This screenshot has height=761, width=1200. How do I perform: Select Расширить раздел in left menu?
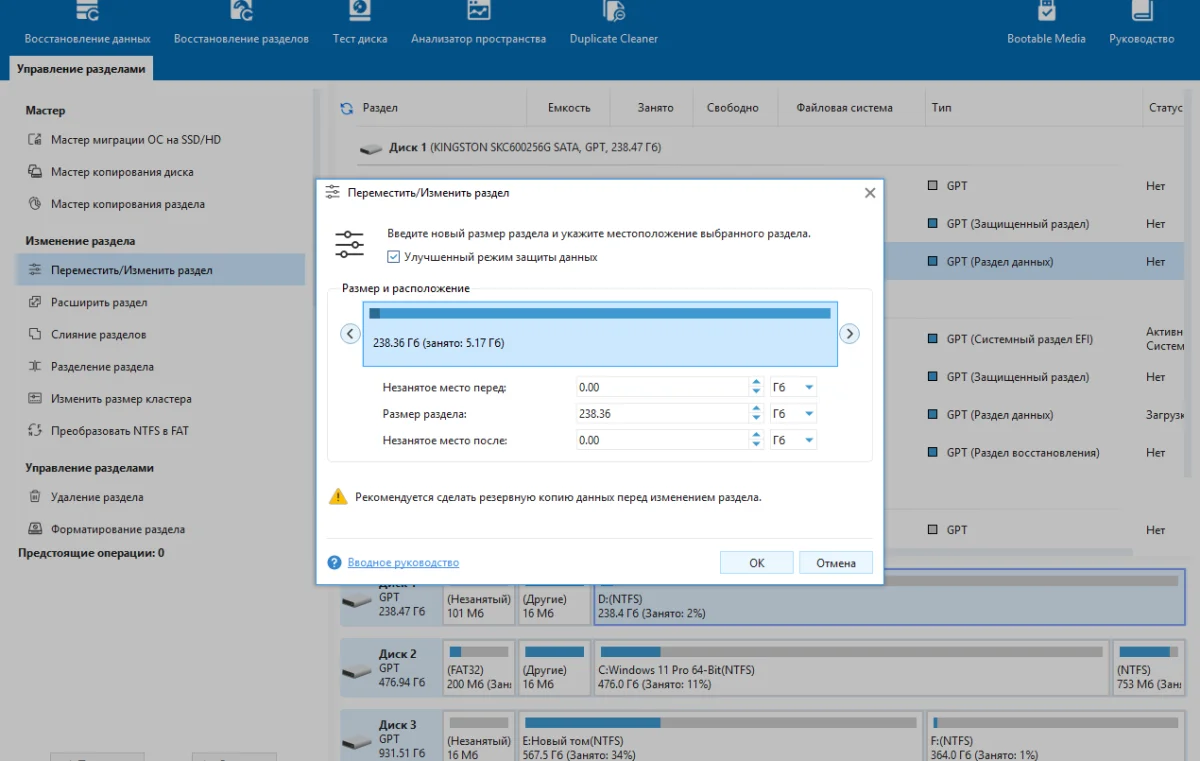click(99, 302)
